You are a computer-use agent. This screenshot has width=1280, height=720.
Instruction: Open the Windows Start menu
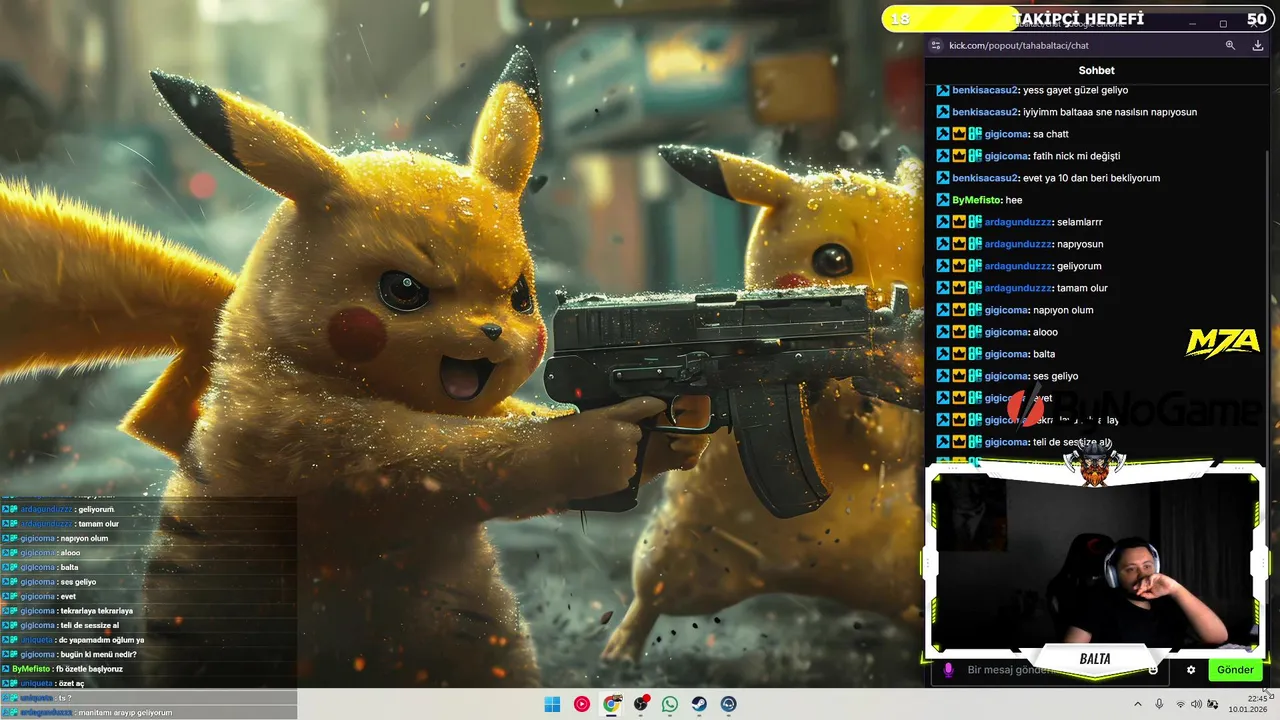click(x=552, y=704)
